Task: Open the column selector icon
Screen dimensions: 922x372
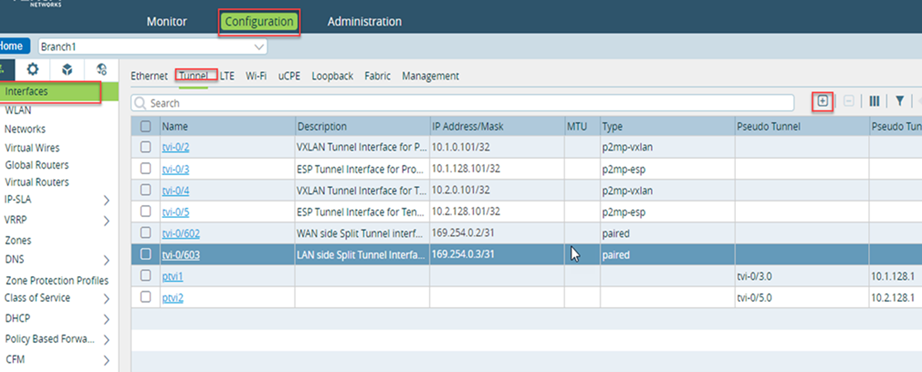Action: tap(874, 101)
